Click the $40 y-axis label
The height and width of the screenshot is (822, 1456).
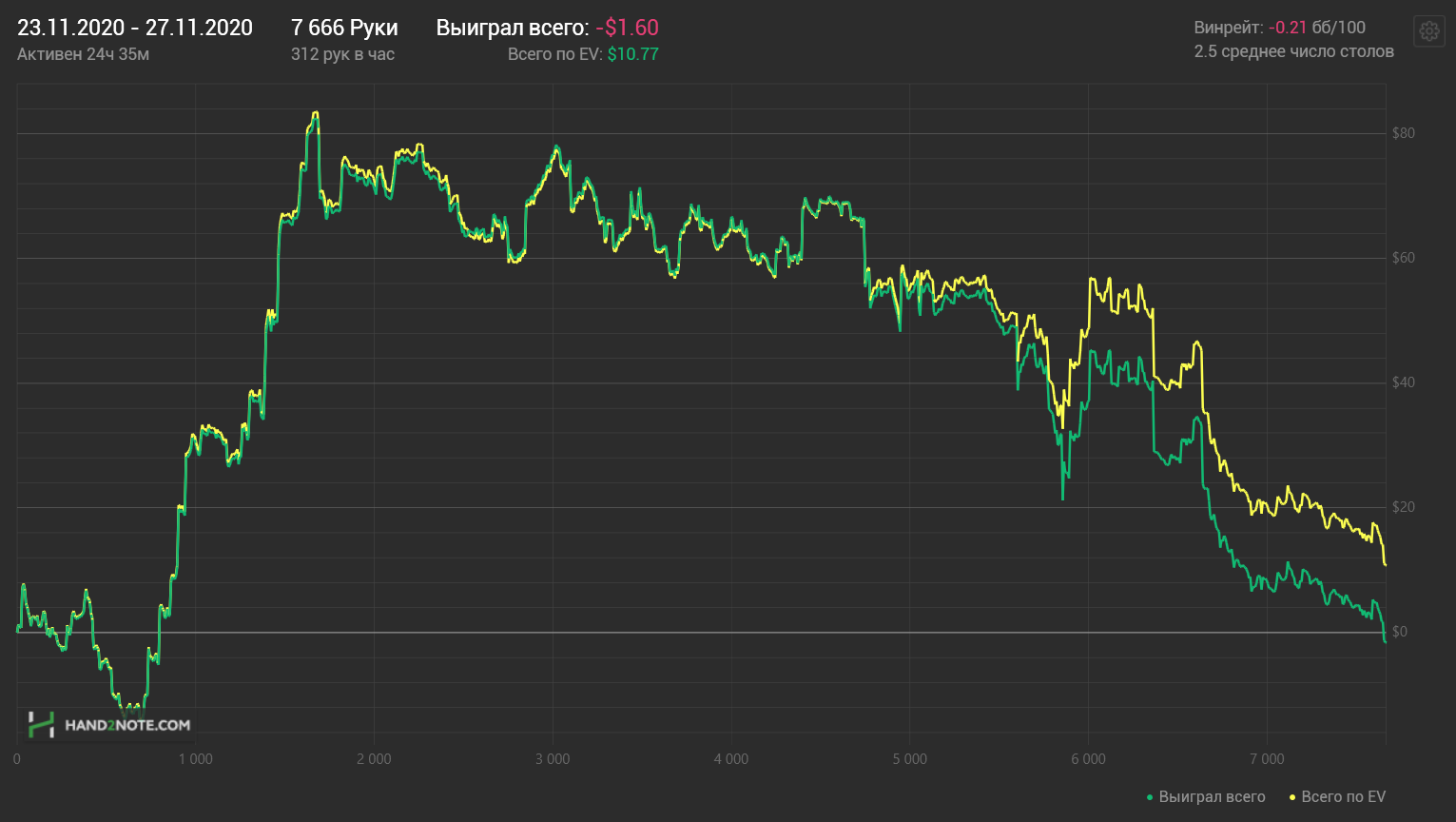(1404, 382)
